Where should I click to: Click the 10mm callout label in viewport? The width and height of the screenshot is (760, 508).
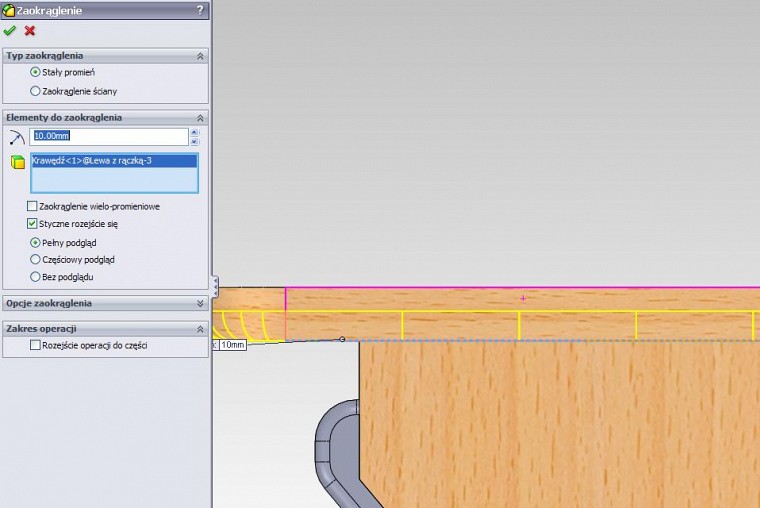pyautogui.click(x=233, y=345)
